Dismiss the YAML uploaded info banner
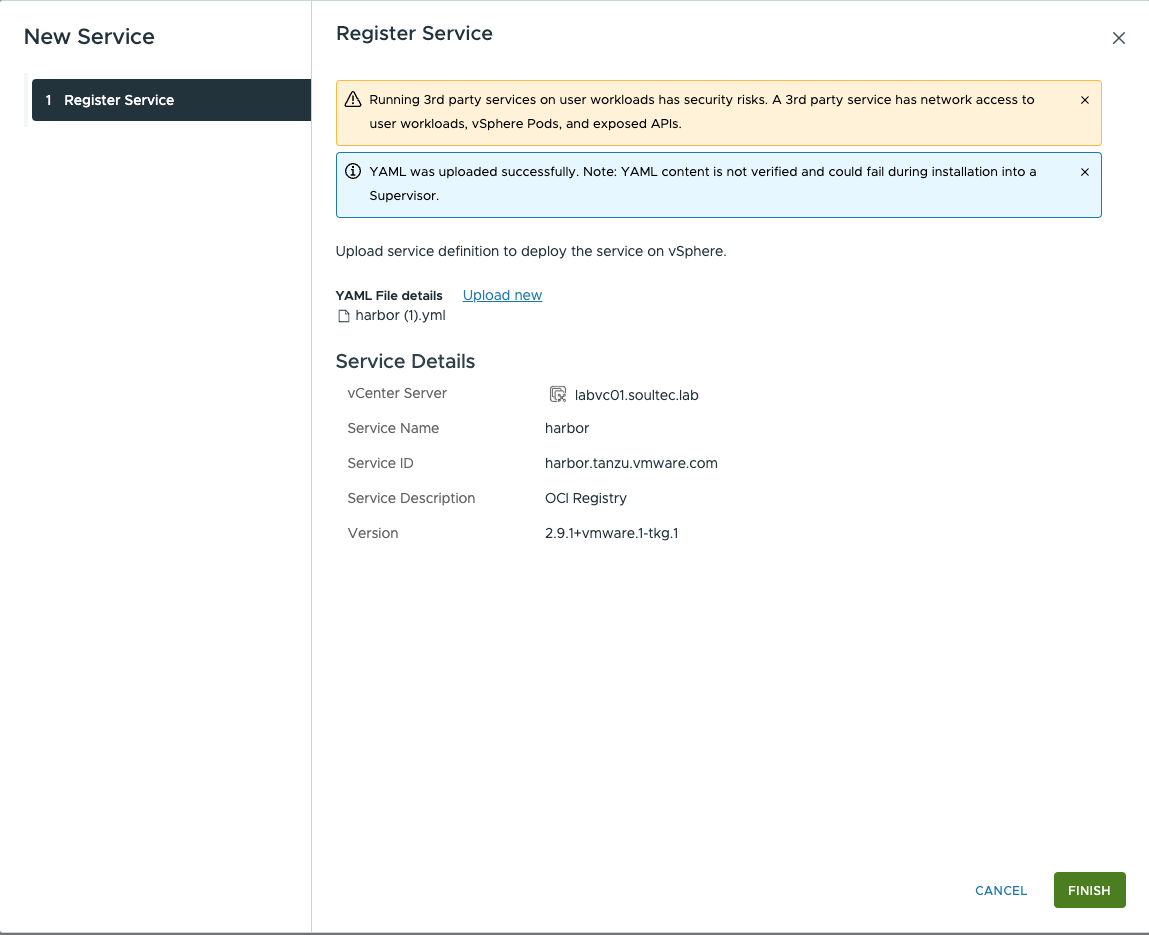Screen dimensions: 1149x935 click(1085, 172)
